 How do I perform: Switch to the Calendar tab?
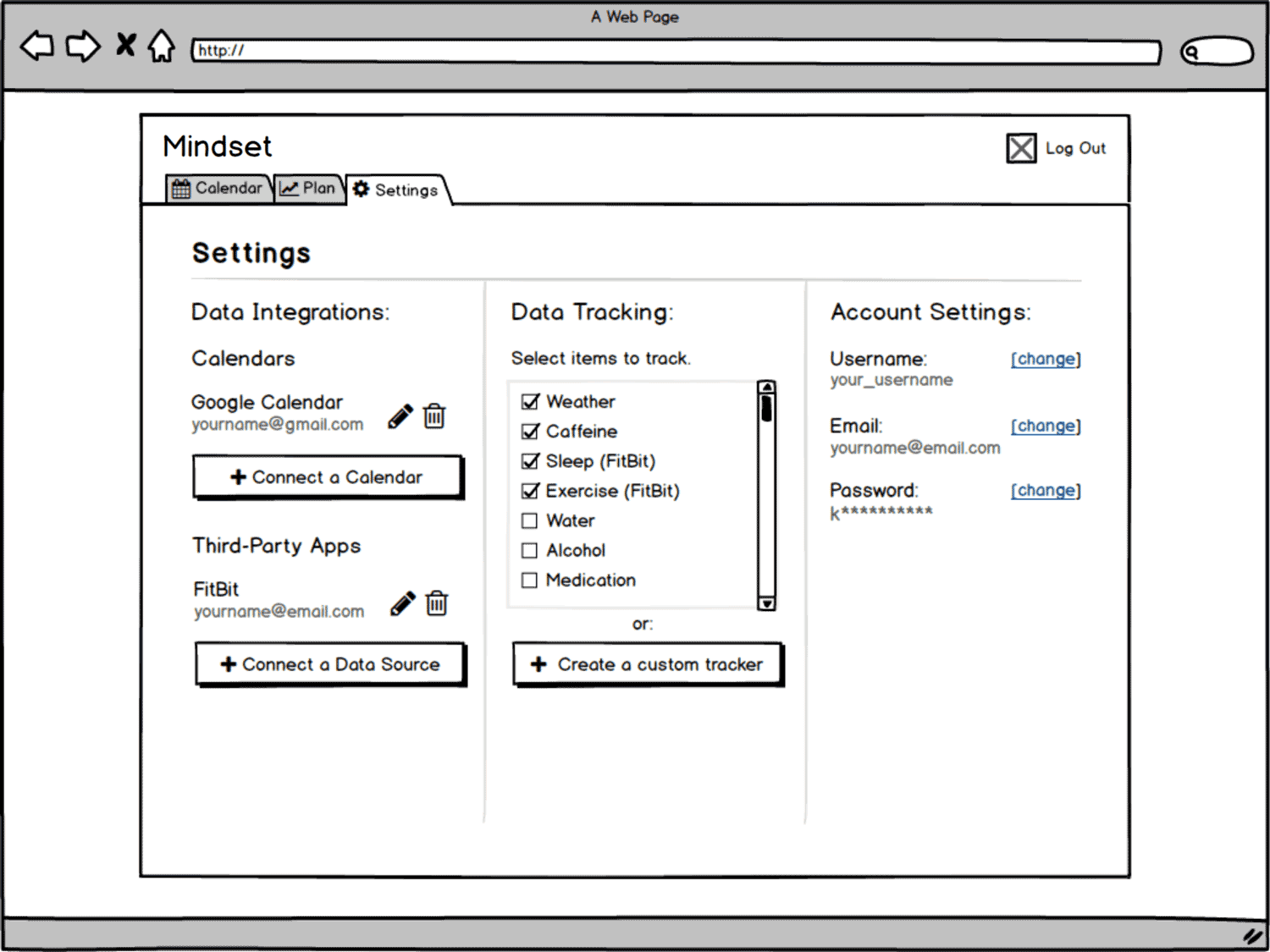click(218, 188)
